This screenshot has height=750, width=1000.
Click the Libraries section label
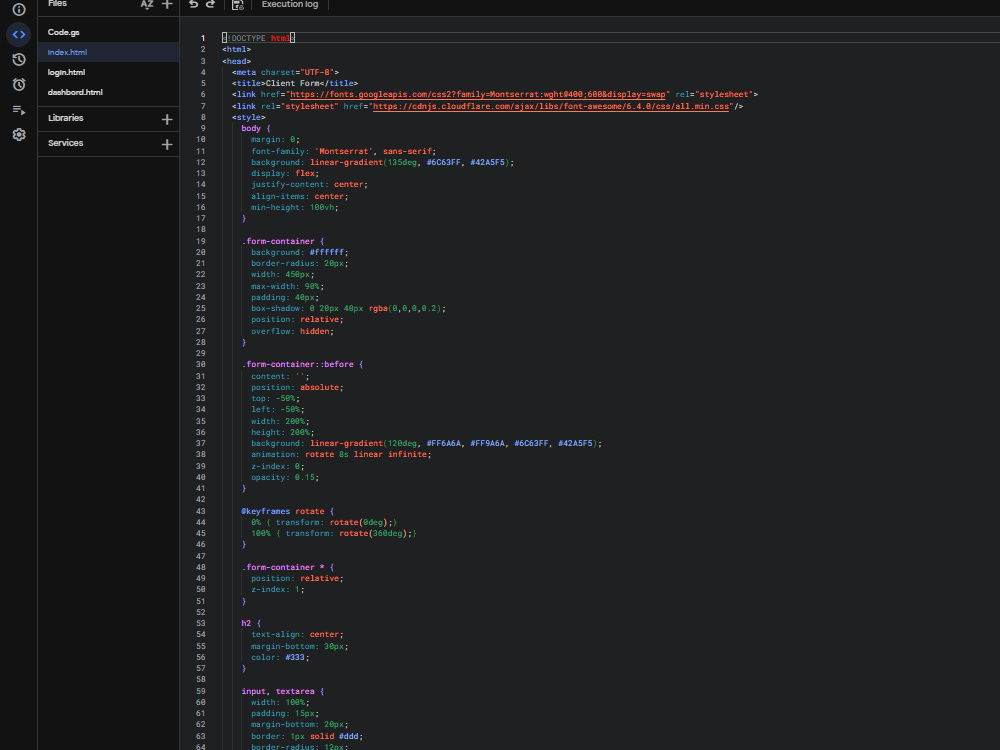[66, 118]
